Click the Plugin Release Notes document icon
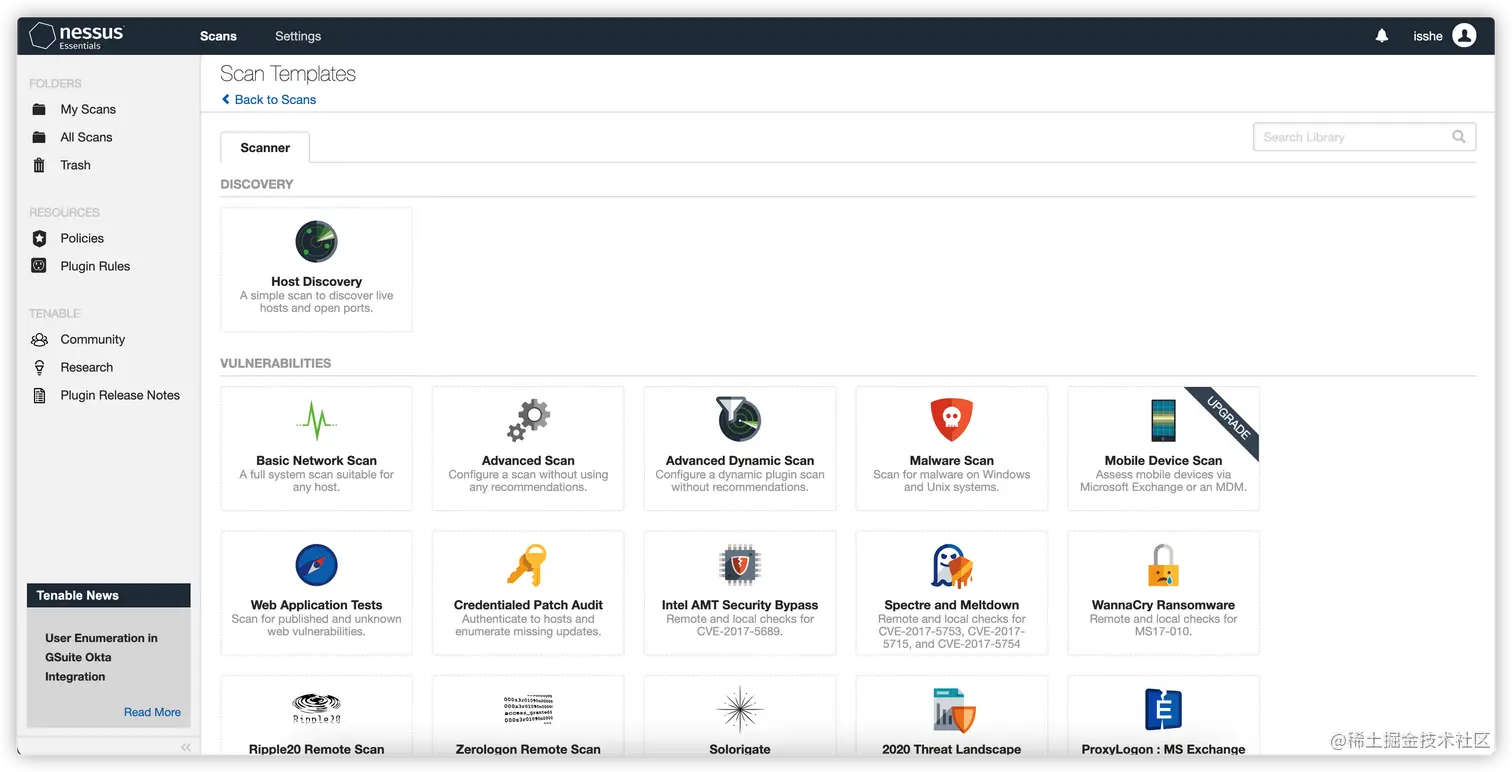Viewport: 1512px width, 772px height. tap(39, 395)
